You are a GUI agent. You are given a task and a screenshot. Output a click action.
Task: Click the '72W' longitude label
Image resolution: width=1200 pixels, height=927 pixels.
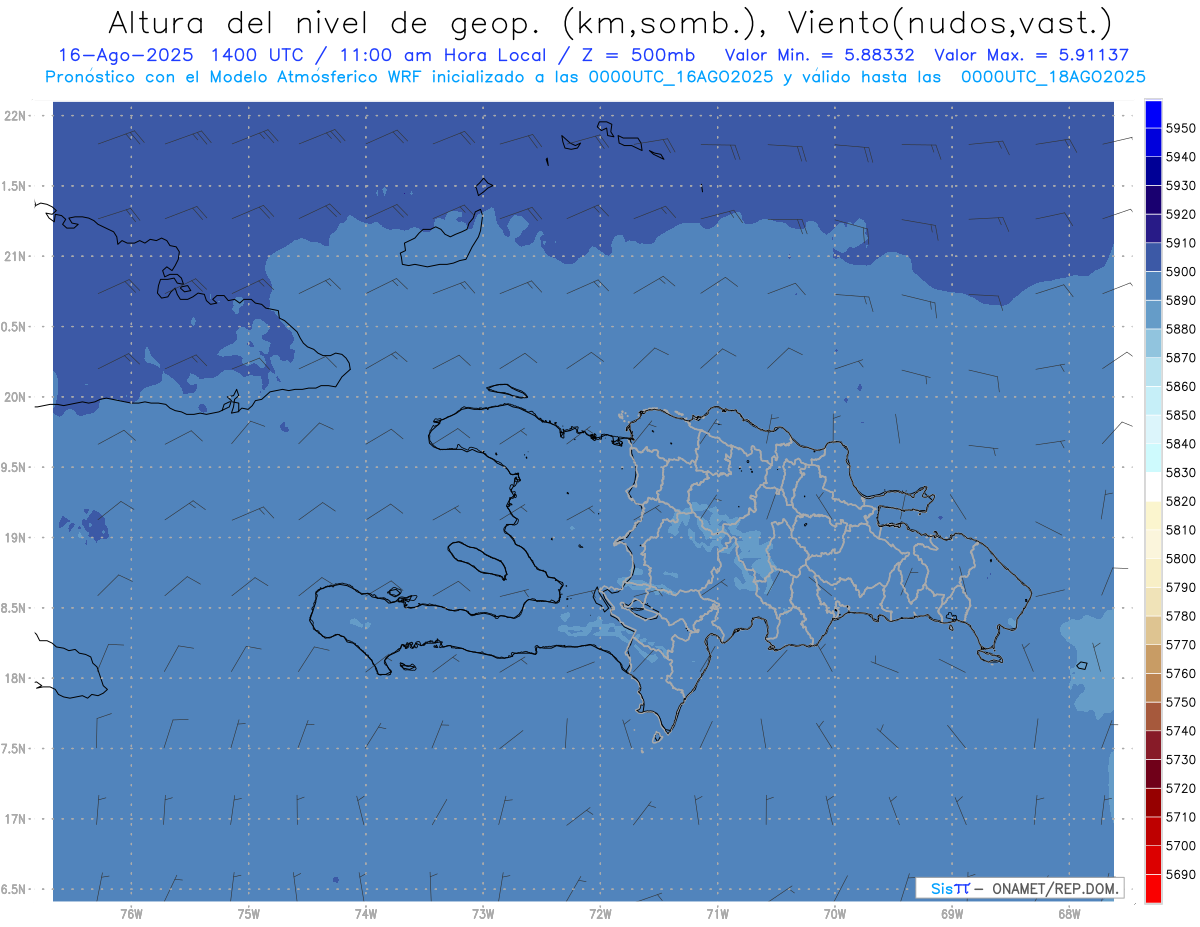[x=600, y=914]
